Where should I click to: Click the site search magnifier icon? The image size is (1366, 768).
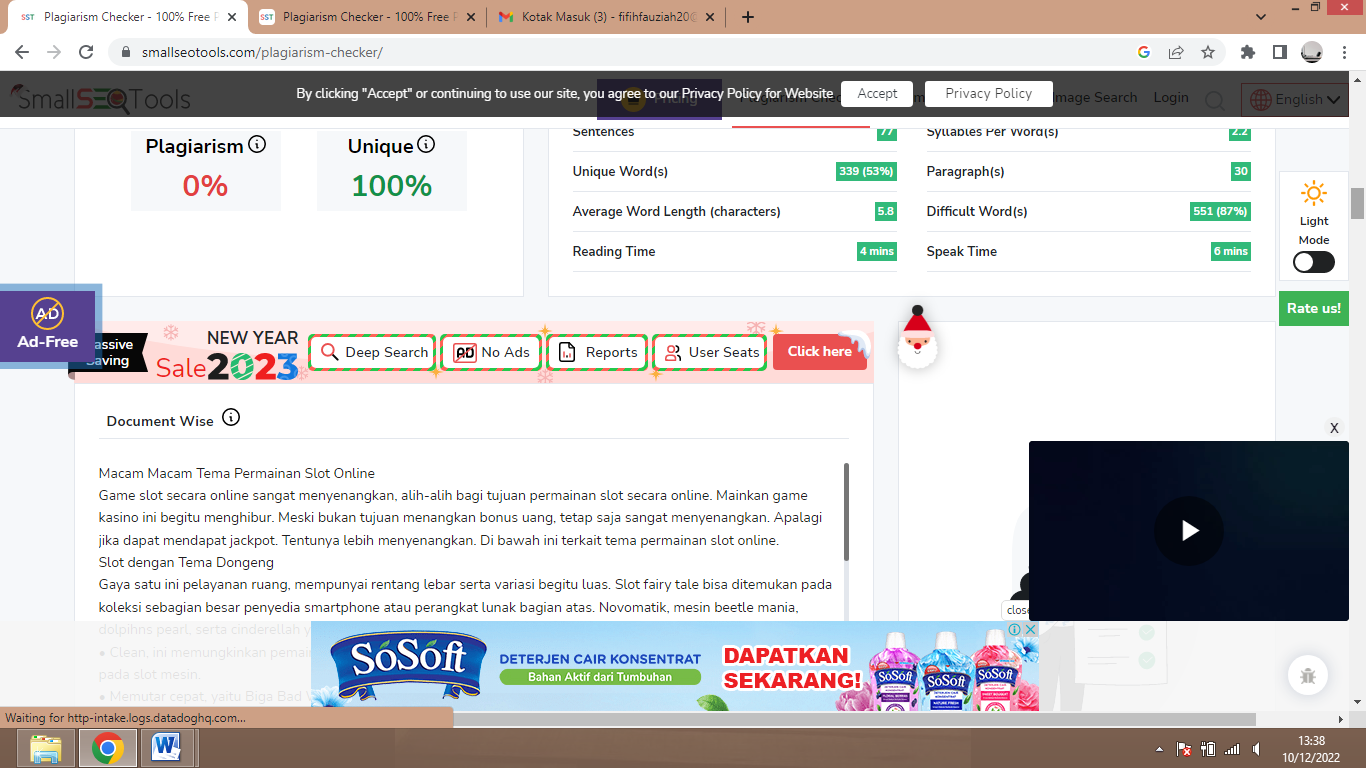click(1215, 100)
